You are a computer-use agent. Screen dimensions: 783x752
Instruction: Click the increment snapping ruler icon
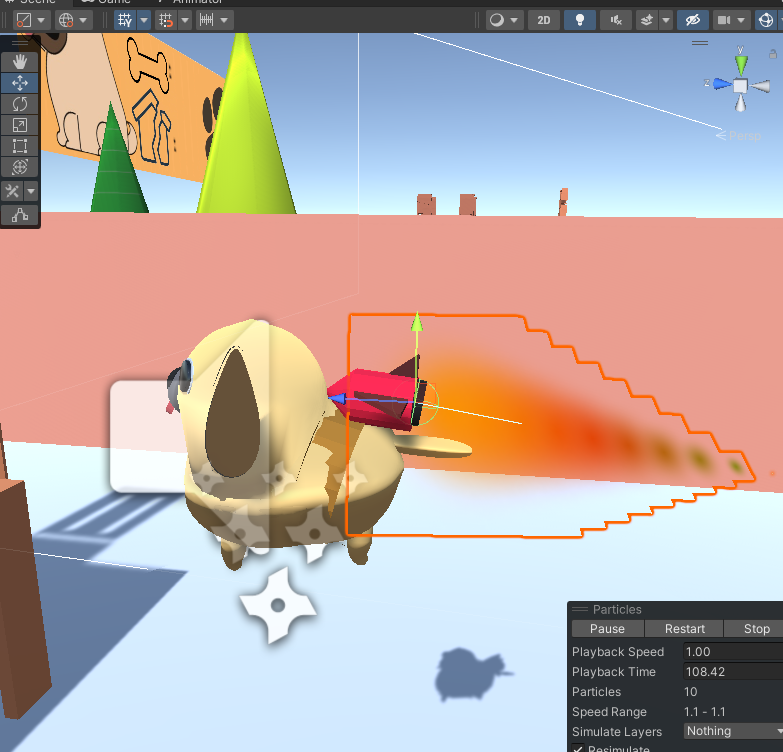[x=206, y=20]
